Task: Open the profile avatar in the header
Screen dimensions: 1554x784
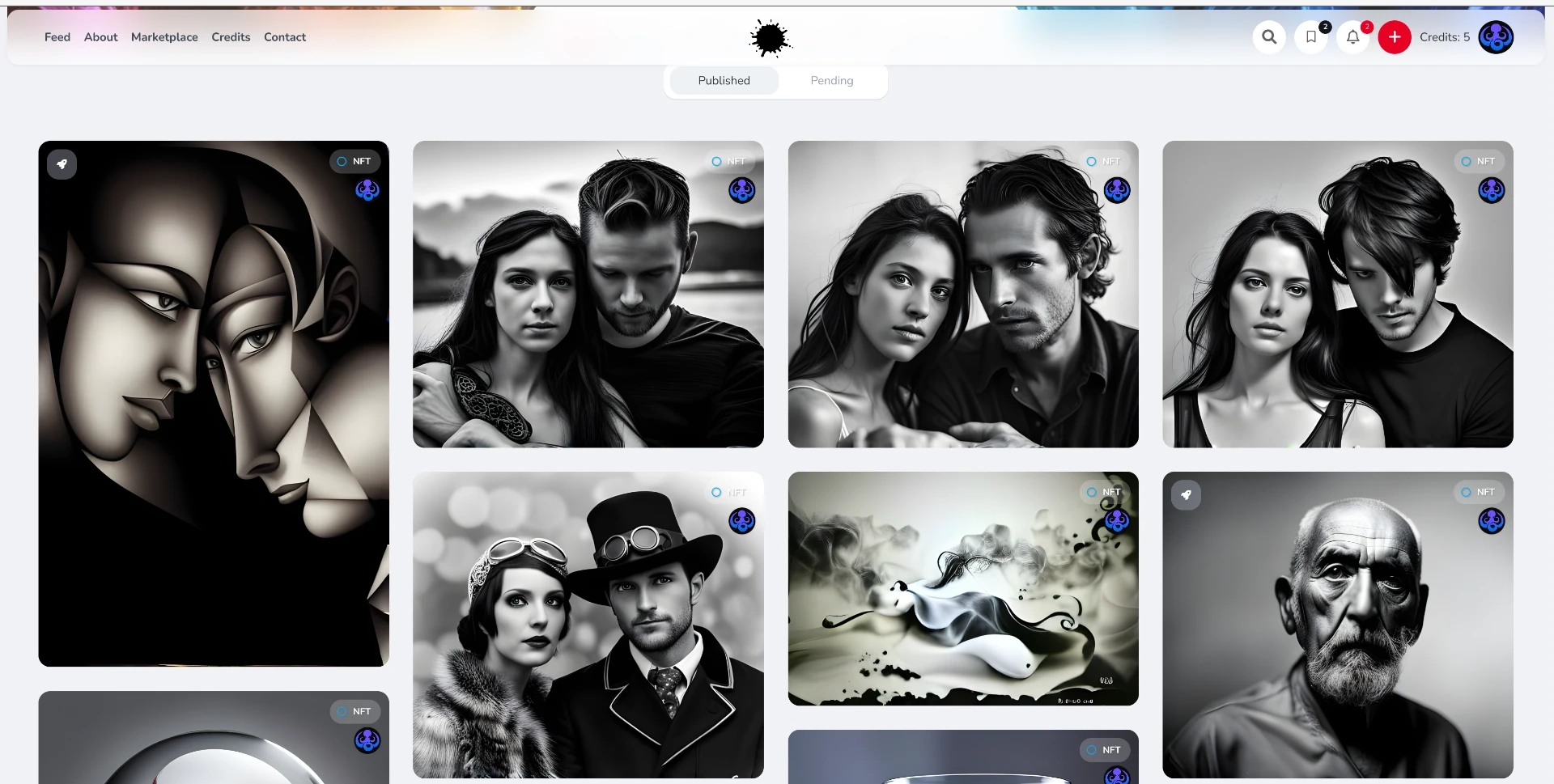Action: click(1496, 37)
